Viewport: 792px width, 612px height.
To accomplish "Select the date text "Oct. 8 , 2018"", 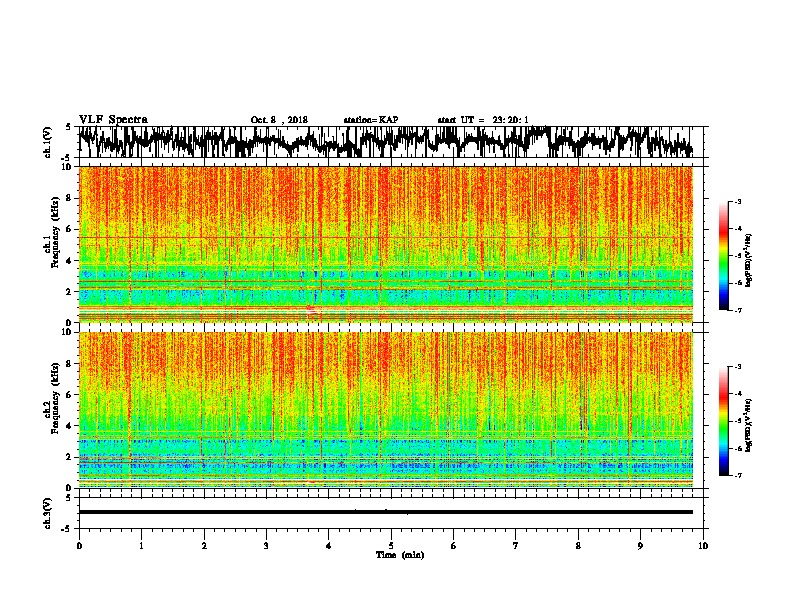I will point(279,120).
